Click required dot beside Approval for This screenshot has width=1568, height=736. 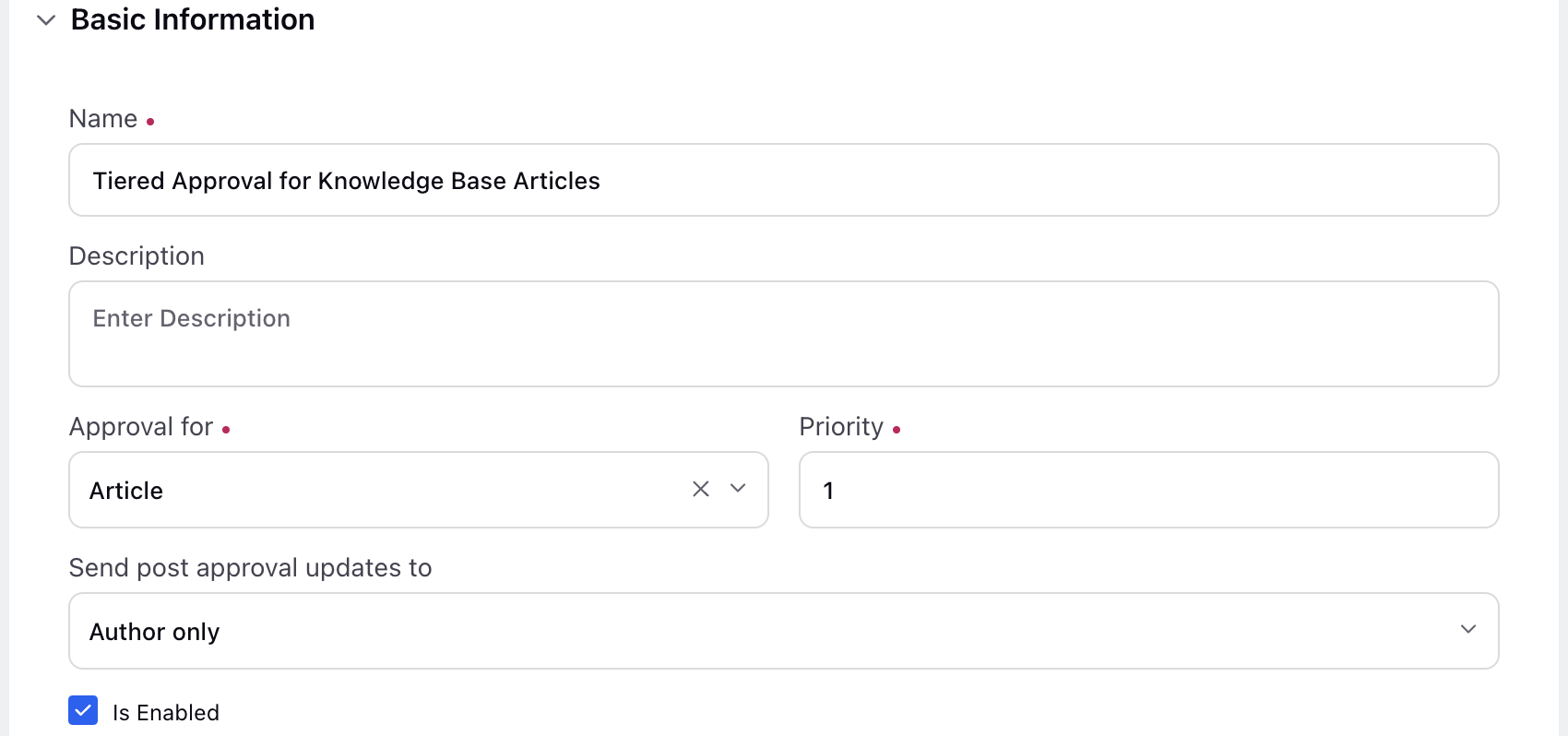[226, 430]
